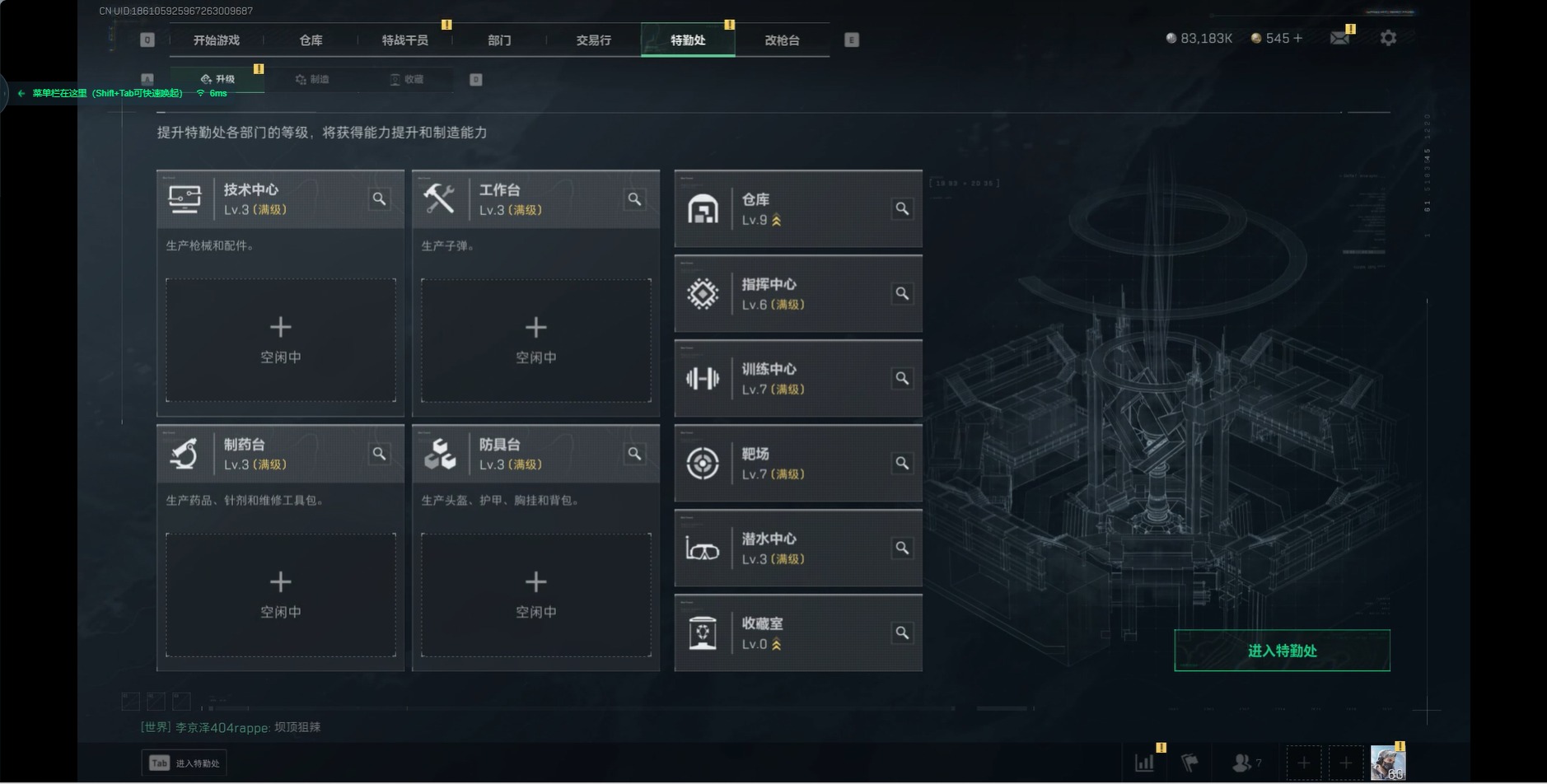Click magnifier icon on 技术中心 card

(379, 199)
